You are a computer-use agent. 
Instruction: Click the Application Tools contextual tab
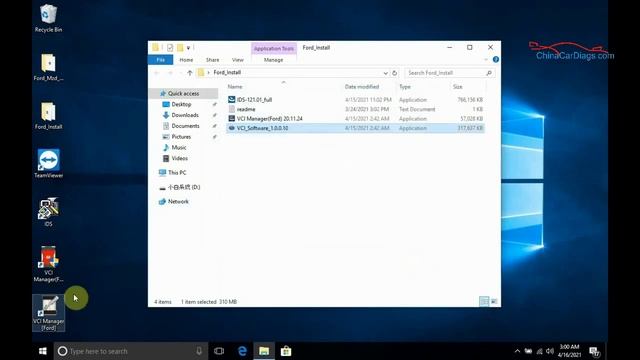coord(273,48)
